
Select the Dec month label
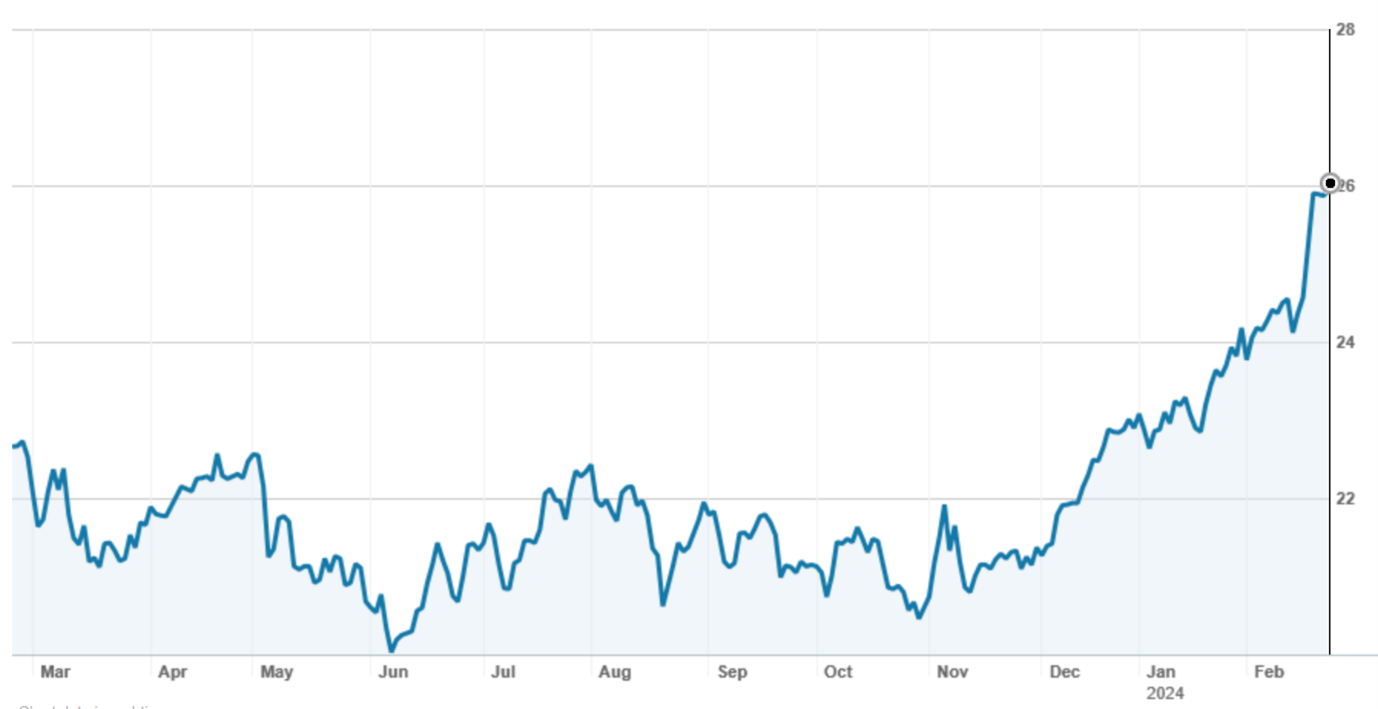(1064, 672)
